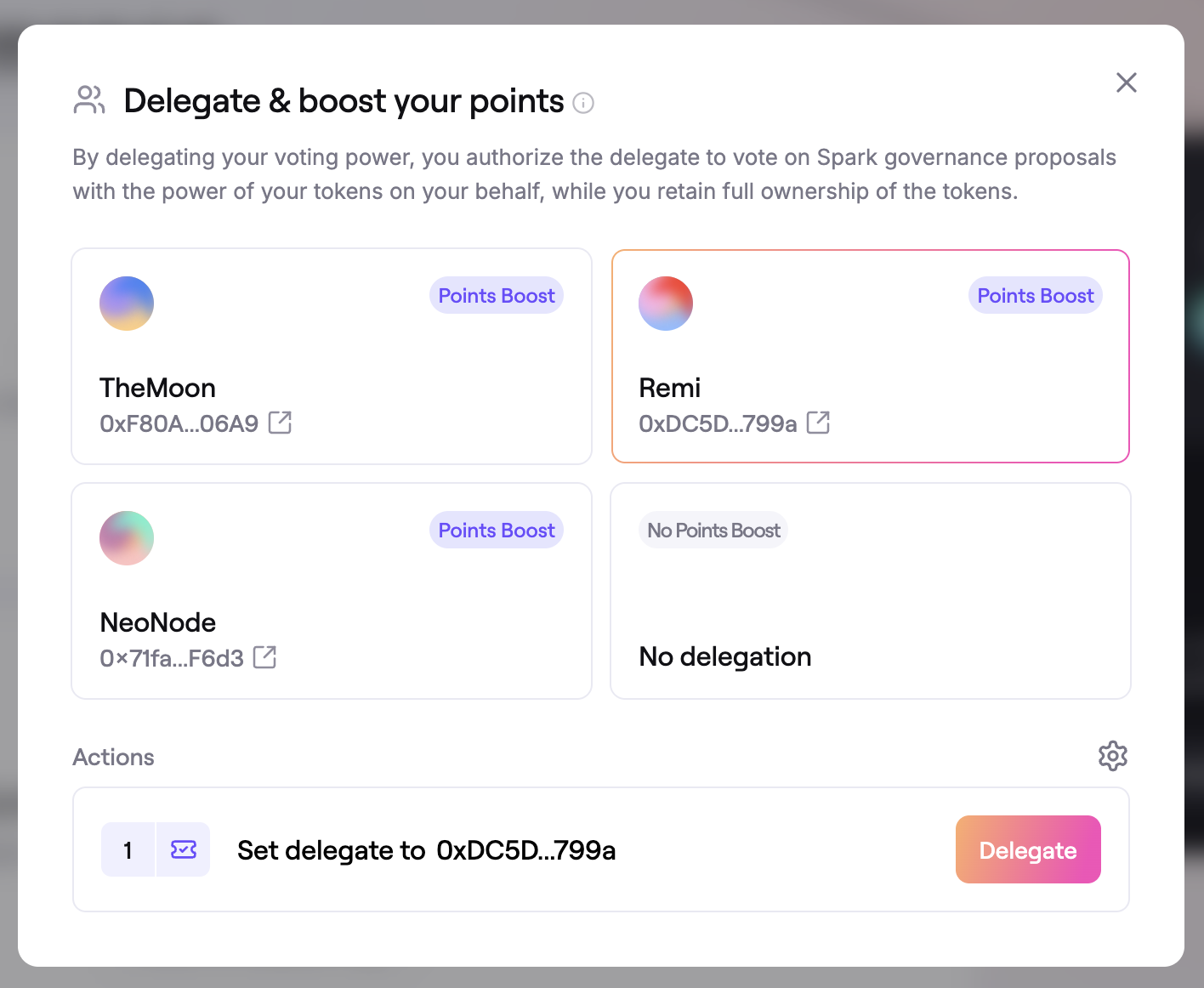Click NeoNode's pastel avatar
Viewport: 1204px width, 988px height.
127,538
